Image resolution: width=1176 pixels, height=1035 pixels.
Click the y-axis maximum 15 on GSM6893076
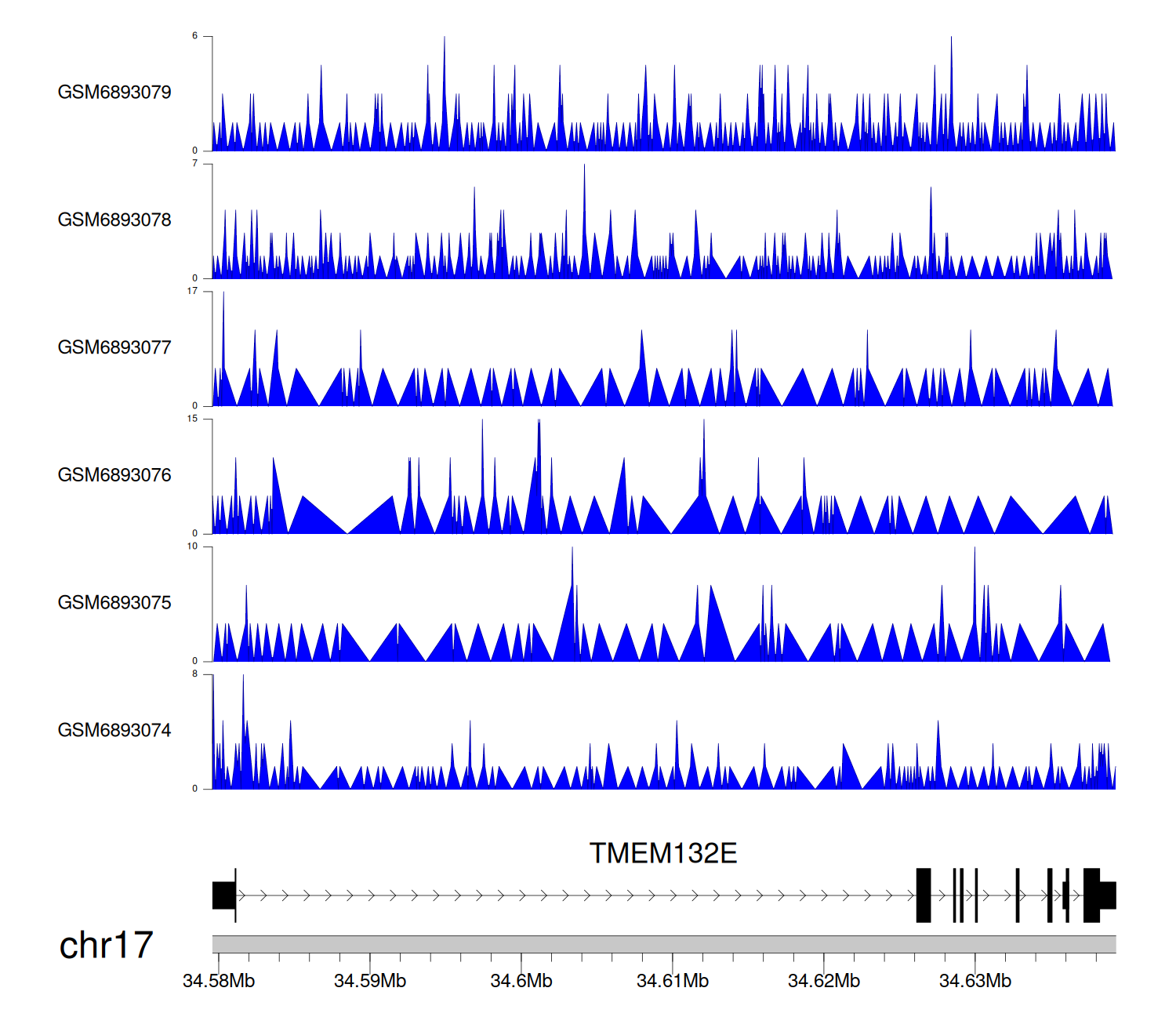tap(192, 419)
